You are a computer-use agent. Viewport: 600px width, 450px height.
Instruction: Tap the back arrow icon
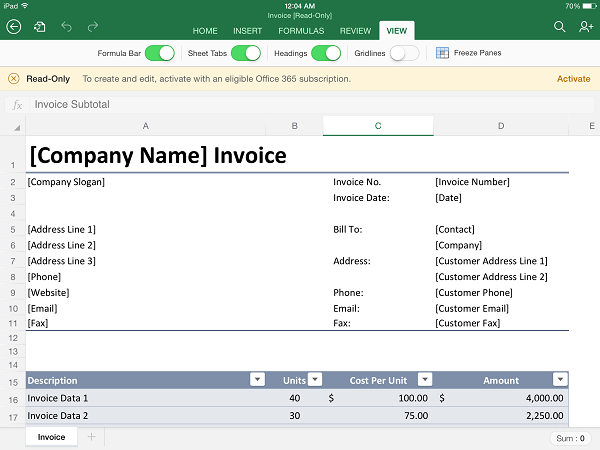tap(14, 27)
